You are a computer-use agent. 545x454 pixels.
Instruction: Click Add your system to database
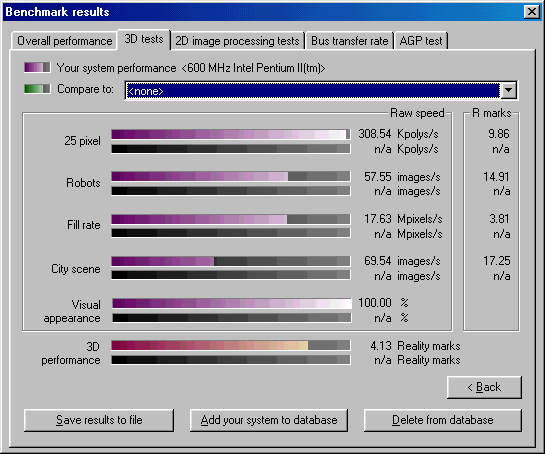(269, 420)
